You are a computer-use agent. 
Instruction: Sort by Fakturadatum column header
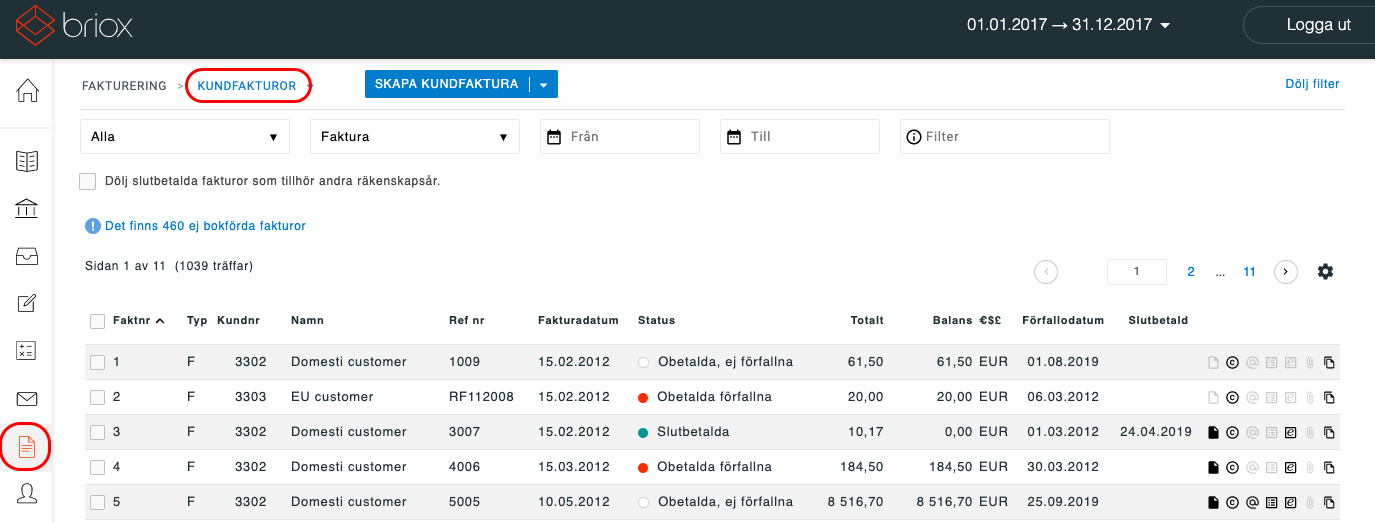coord(578,321)
